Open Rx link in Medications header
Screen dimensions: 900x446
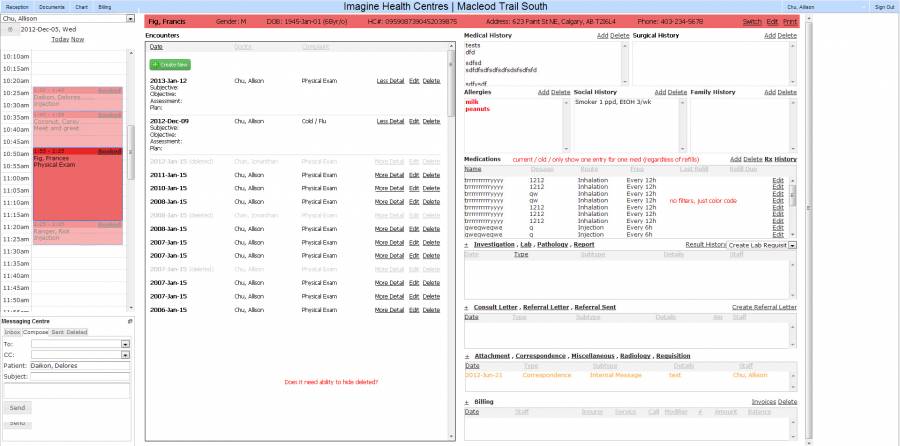(x=768, y=159)
